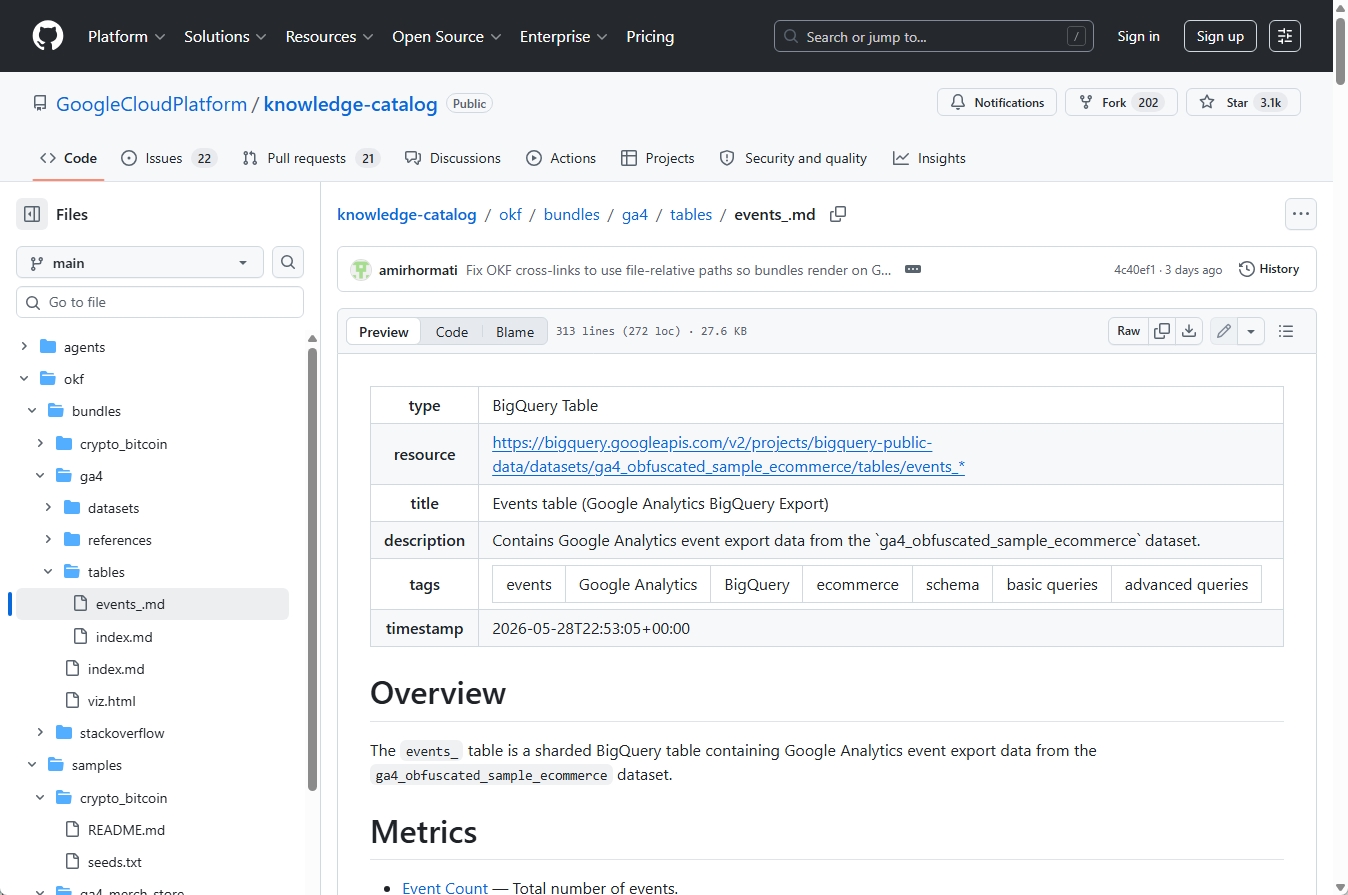Copy the file path events_.md

click(838, 214)
